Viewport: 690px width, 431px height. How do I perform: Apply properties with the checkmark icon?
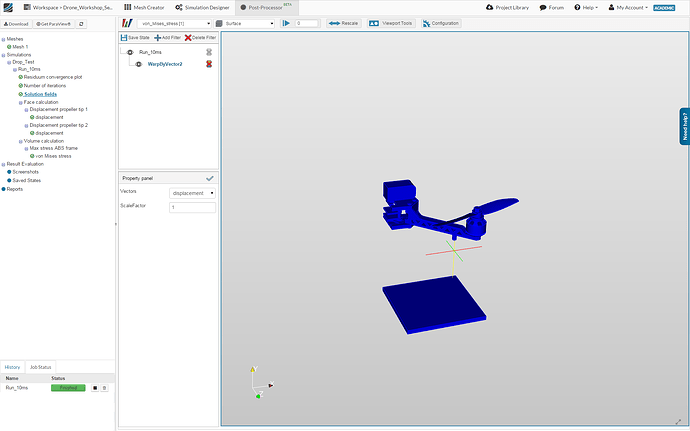pyautogui.click(x=210, y=177)
